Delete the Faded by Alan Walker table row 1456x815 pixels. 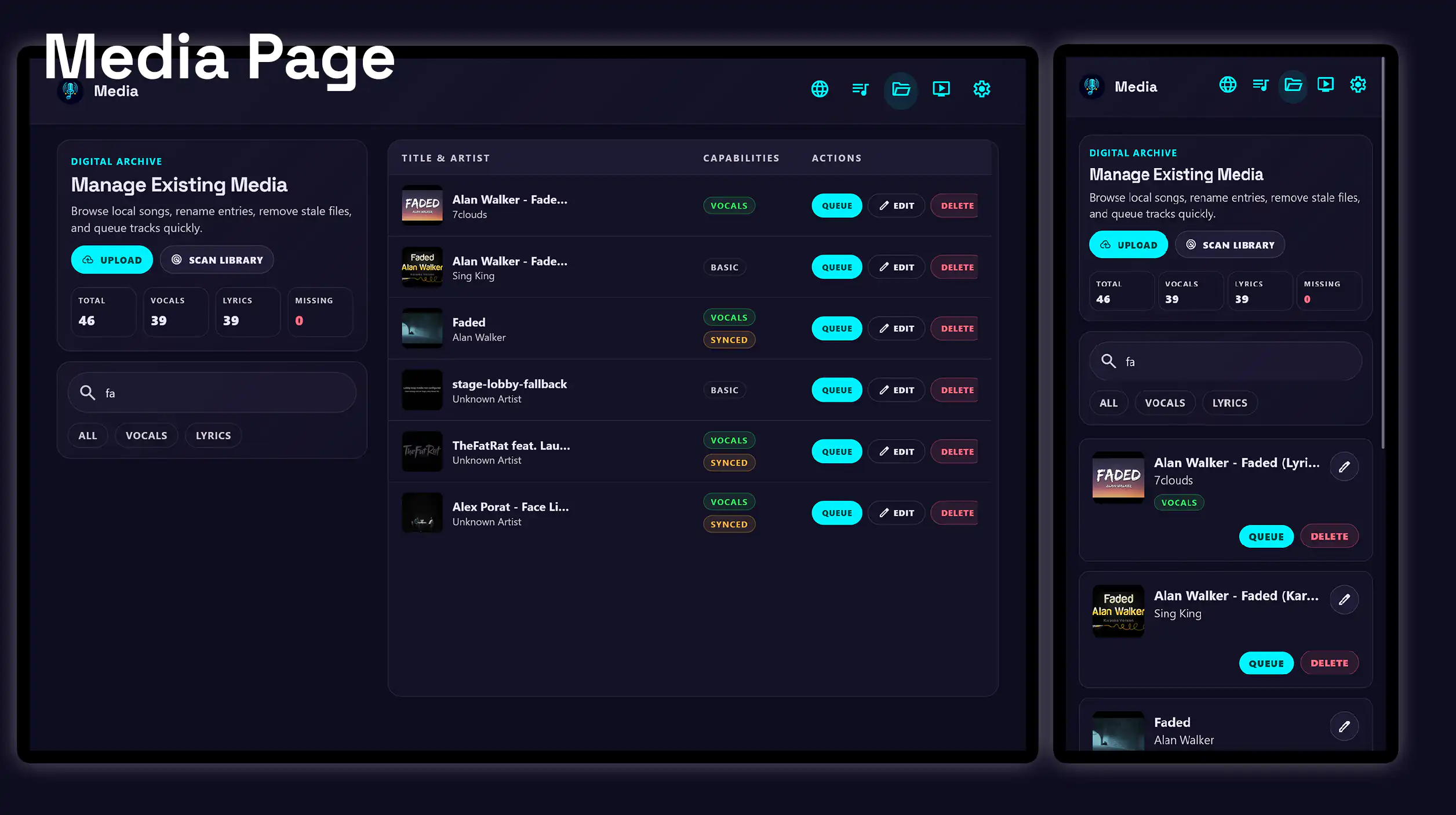pyautogui.click(x=955, y=329)
